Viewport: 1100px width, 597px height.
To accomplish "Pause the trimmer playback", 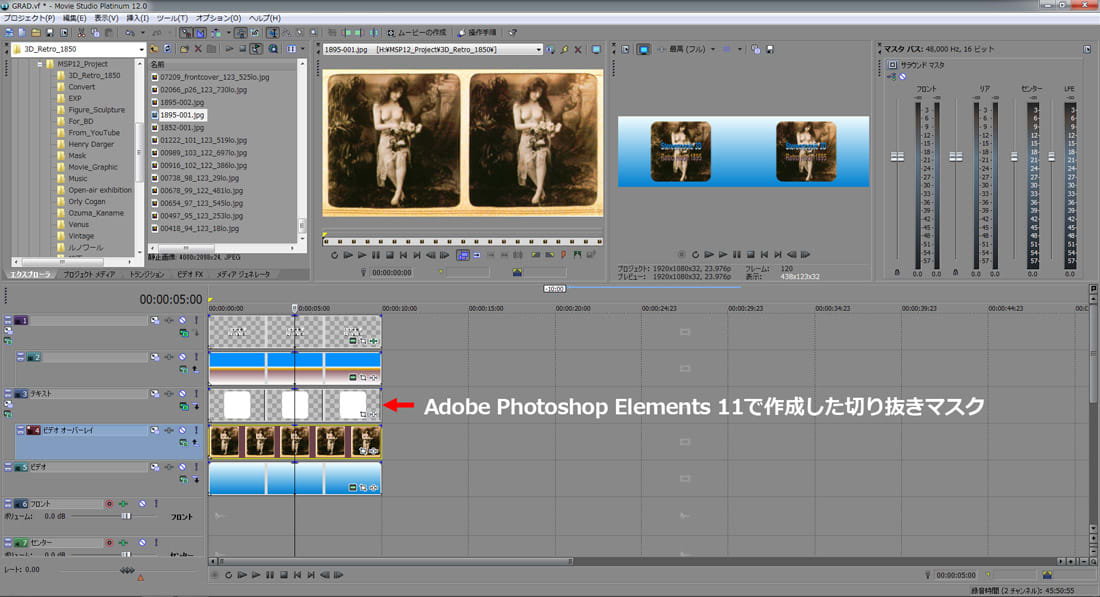I will pos(376,255).
